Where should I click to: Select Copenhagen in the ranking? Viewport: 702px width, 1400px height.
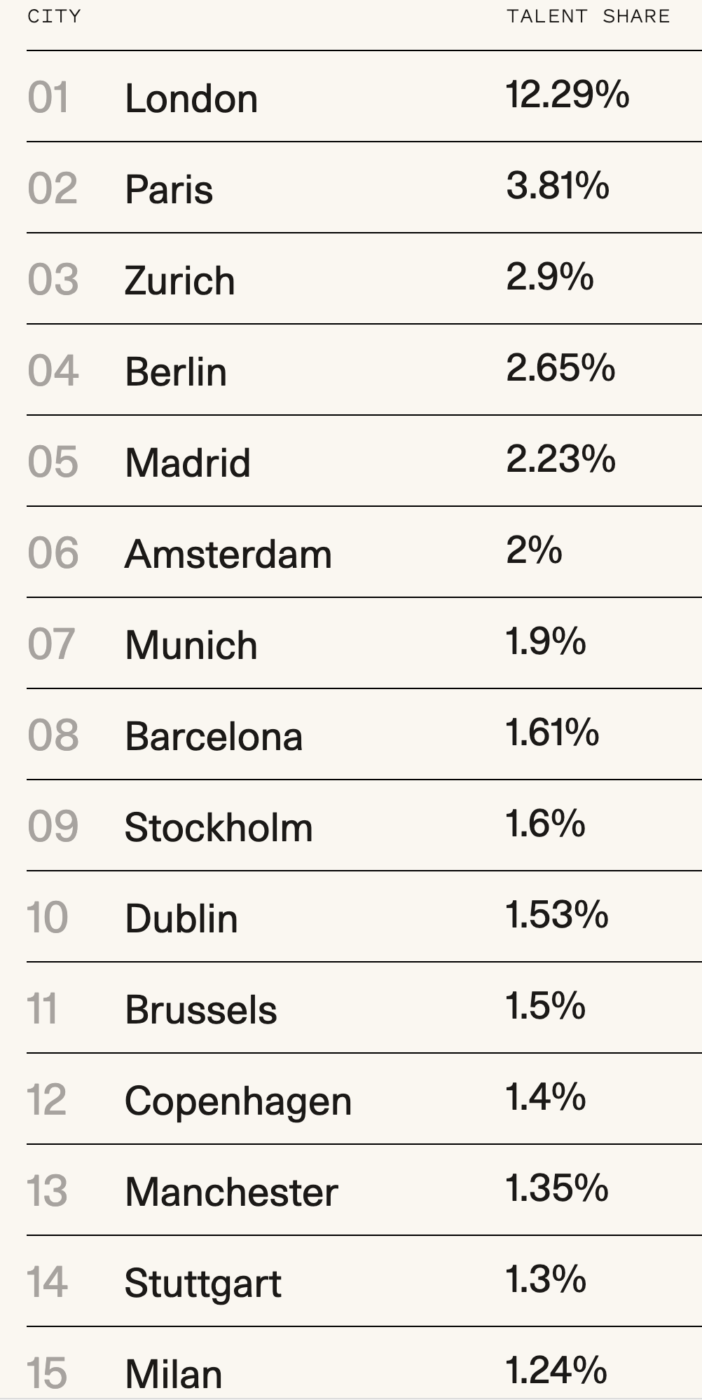(238, 1101)
